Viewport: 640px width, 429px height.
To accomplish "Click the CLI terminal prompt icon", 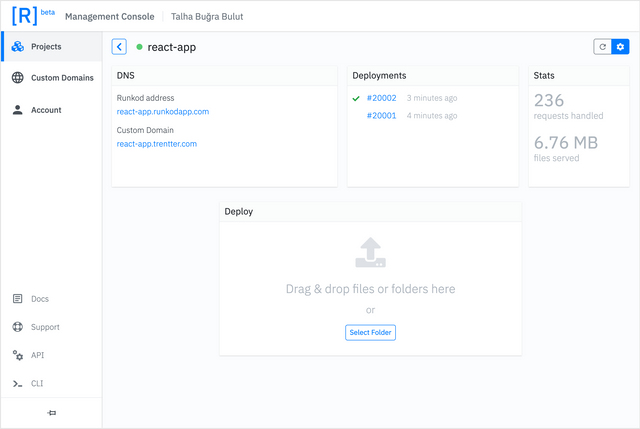I will (18, 384).
